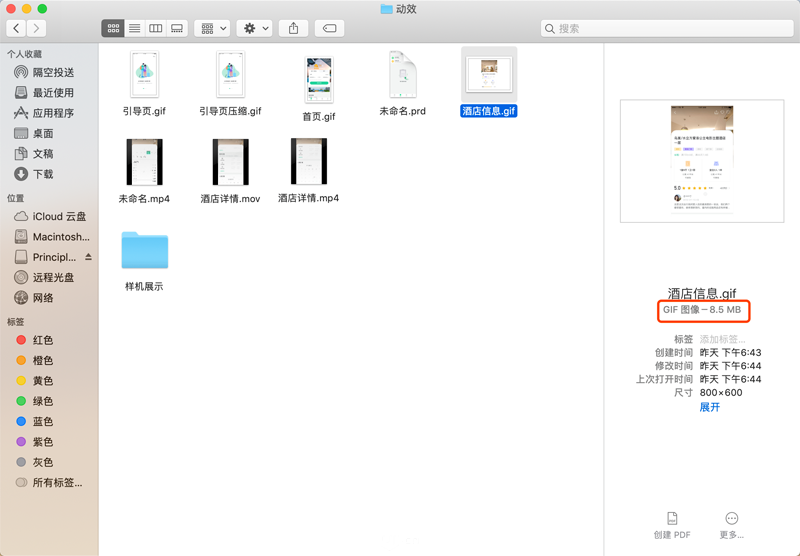Click the 动效 window title folder
Screen dimensions: 800x556
point(399,9)
